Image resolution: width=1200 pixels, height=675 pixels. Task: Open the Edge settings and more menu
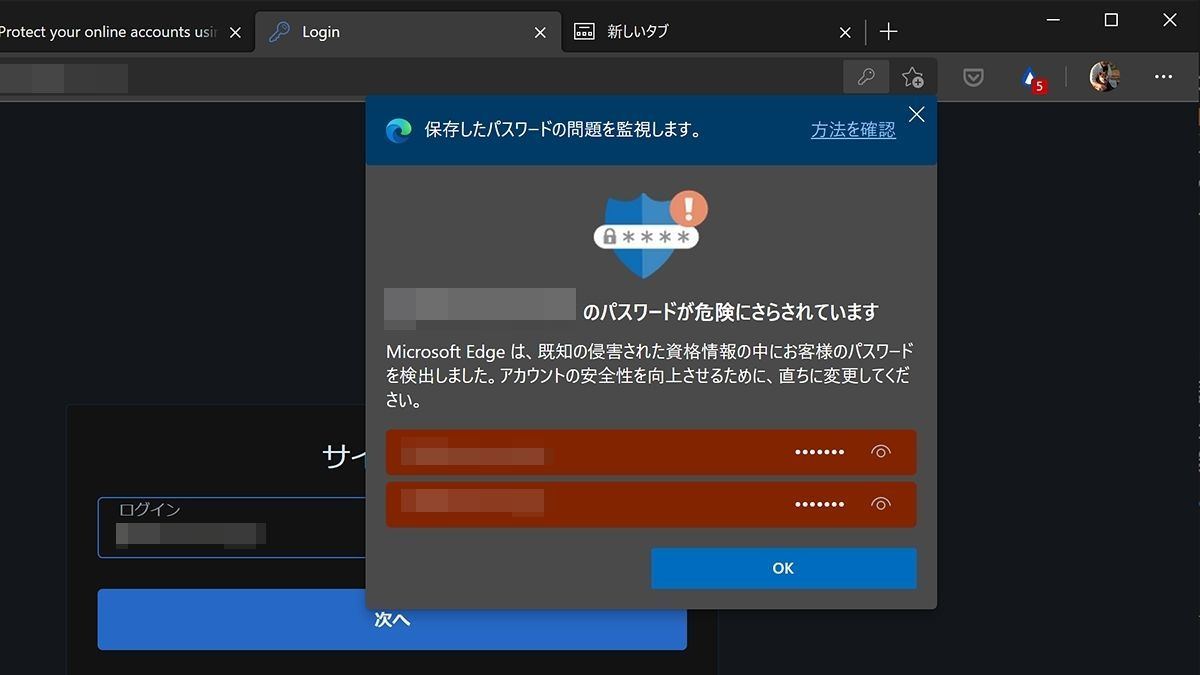pyautogui.click(x=1163, y=77)
